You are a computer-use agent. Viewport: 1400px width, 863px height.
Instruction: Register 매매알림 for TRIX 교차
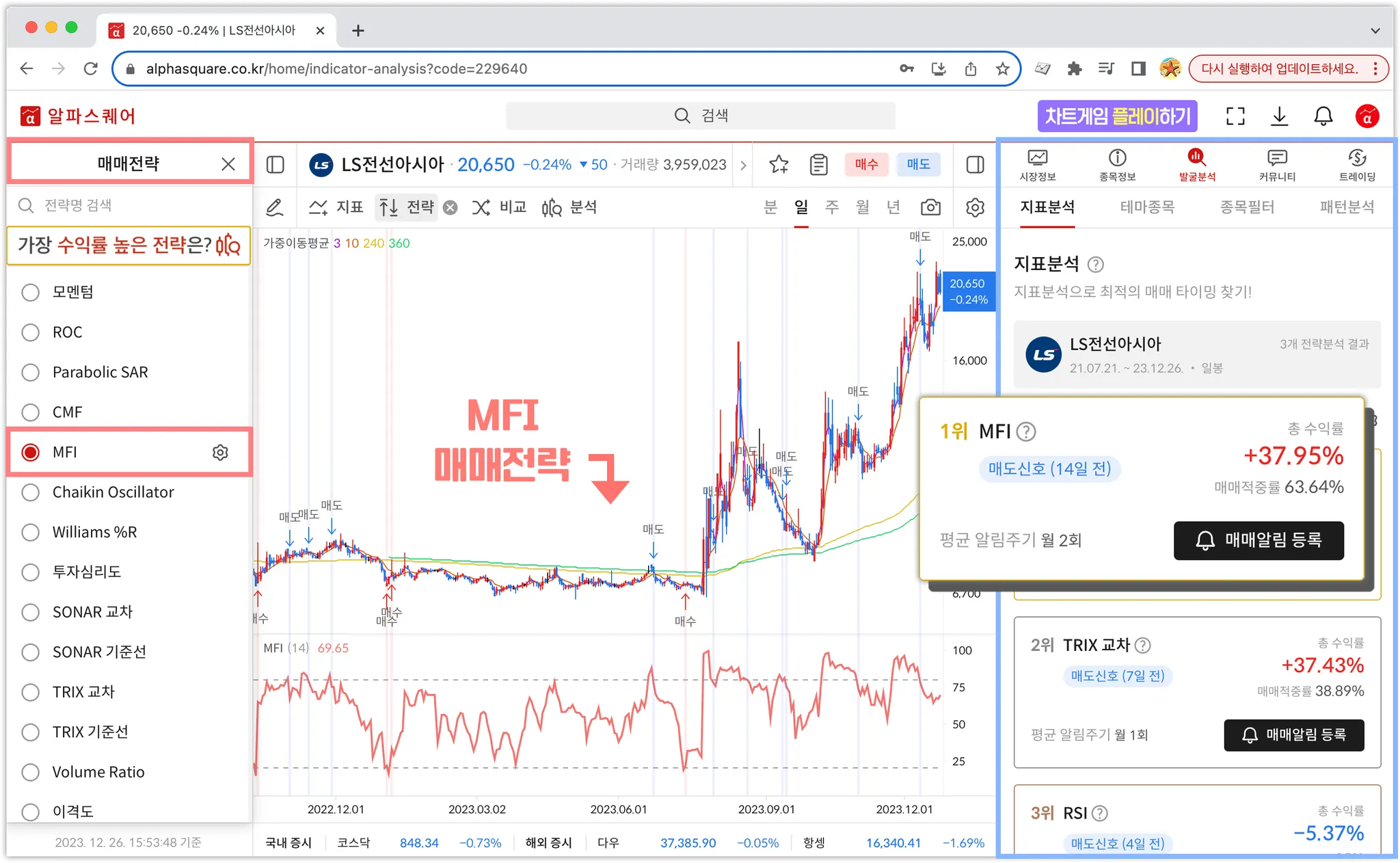(1293, 735)
